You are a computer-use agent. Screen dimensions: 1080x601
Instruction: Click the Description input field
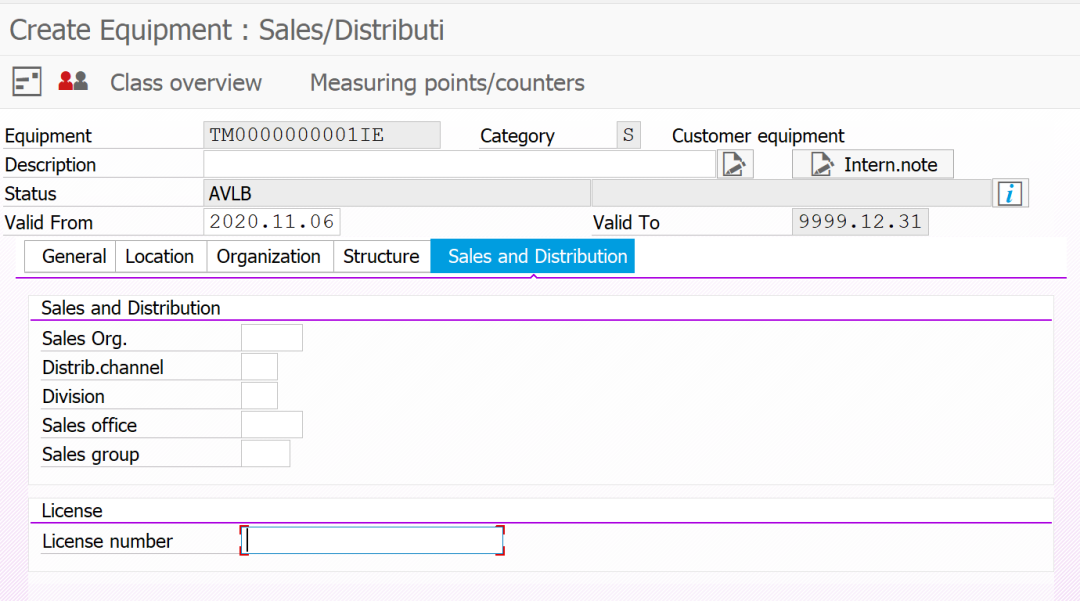[x=459, y=164]
